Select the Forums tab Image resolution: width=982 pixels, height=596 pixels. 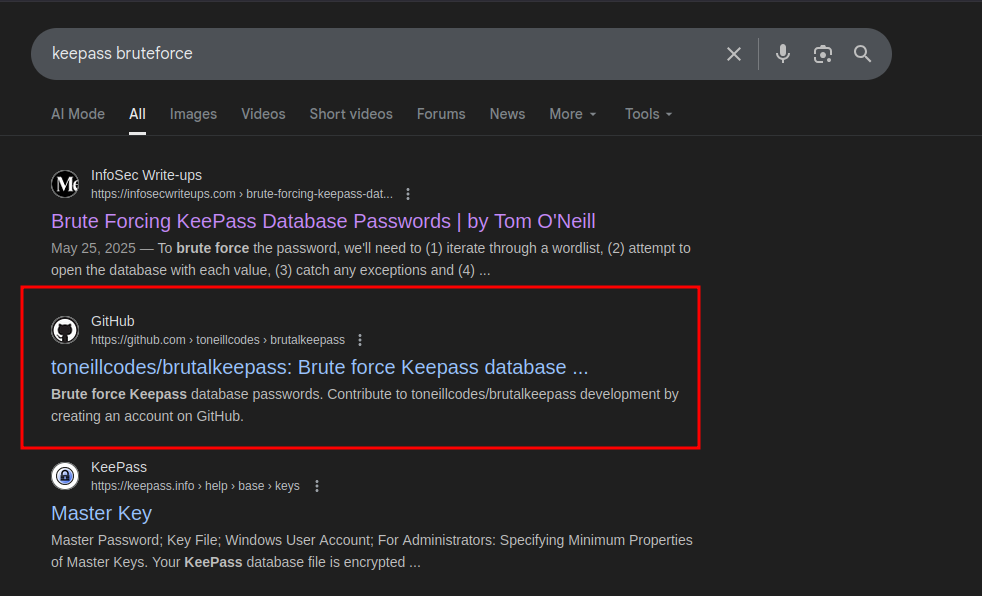click(x=441, y=114)
